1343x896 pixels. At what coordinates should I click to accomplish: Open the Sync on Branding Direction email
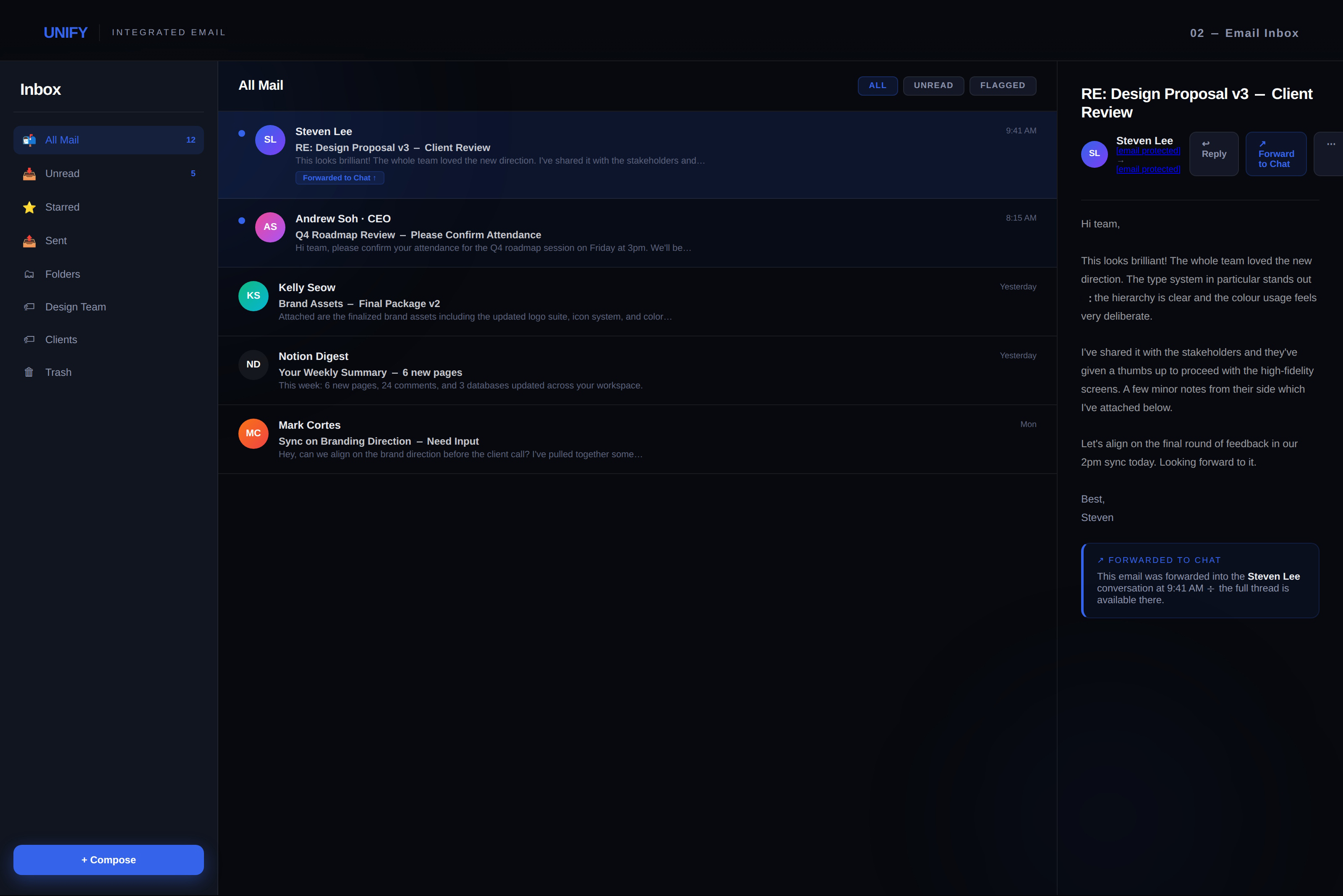pos(637,440)
